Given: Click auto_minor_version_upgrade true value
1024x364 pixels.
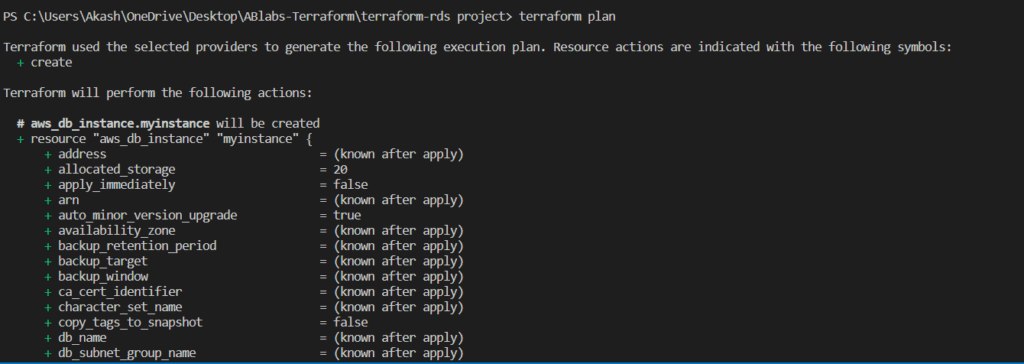Looking at the screenshot, I should pos(347,216).
